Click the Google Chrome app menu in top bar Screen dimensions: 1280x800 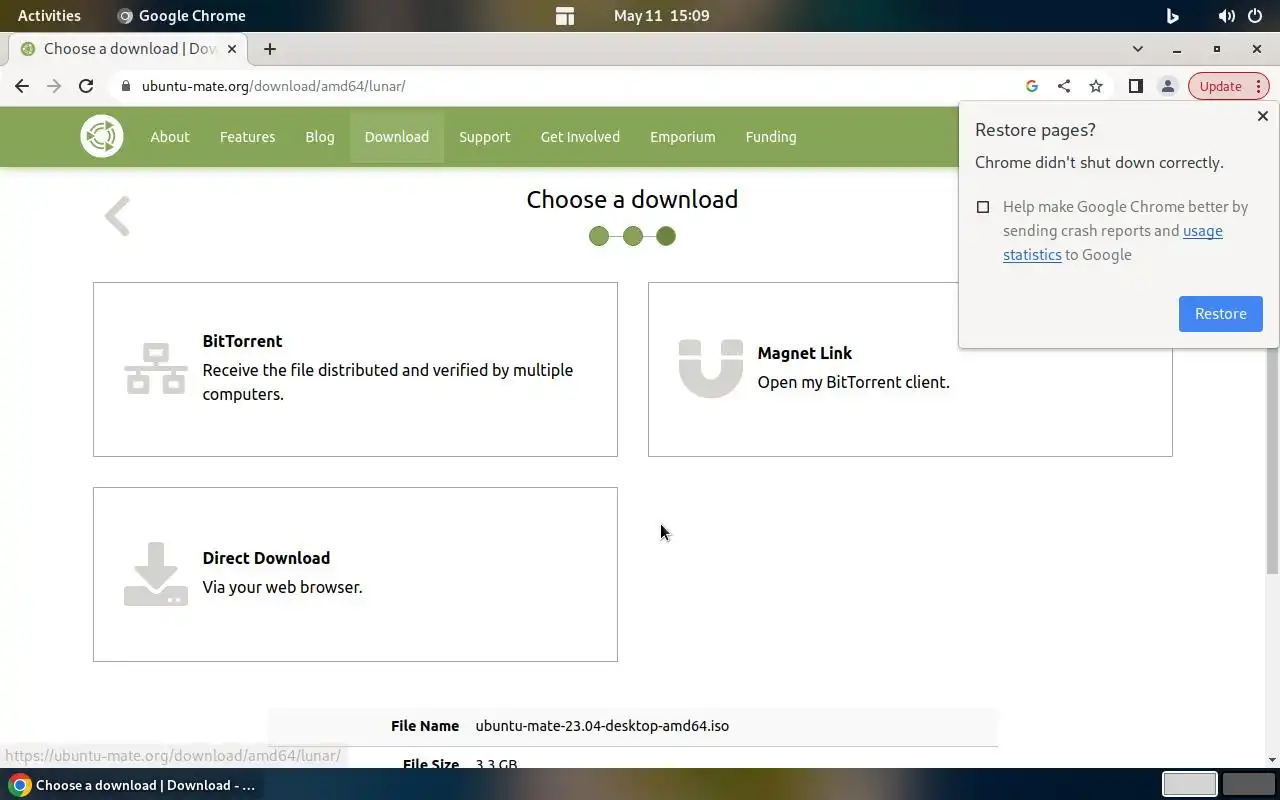point(181,16)
